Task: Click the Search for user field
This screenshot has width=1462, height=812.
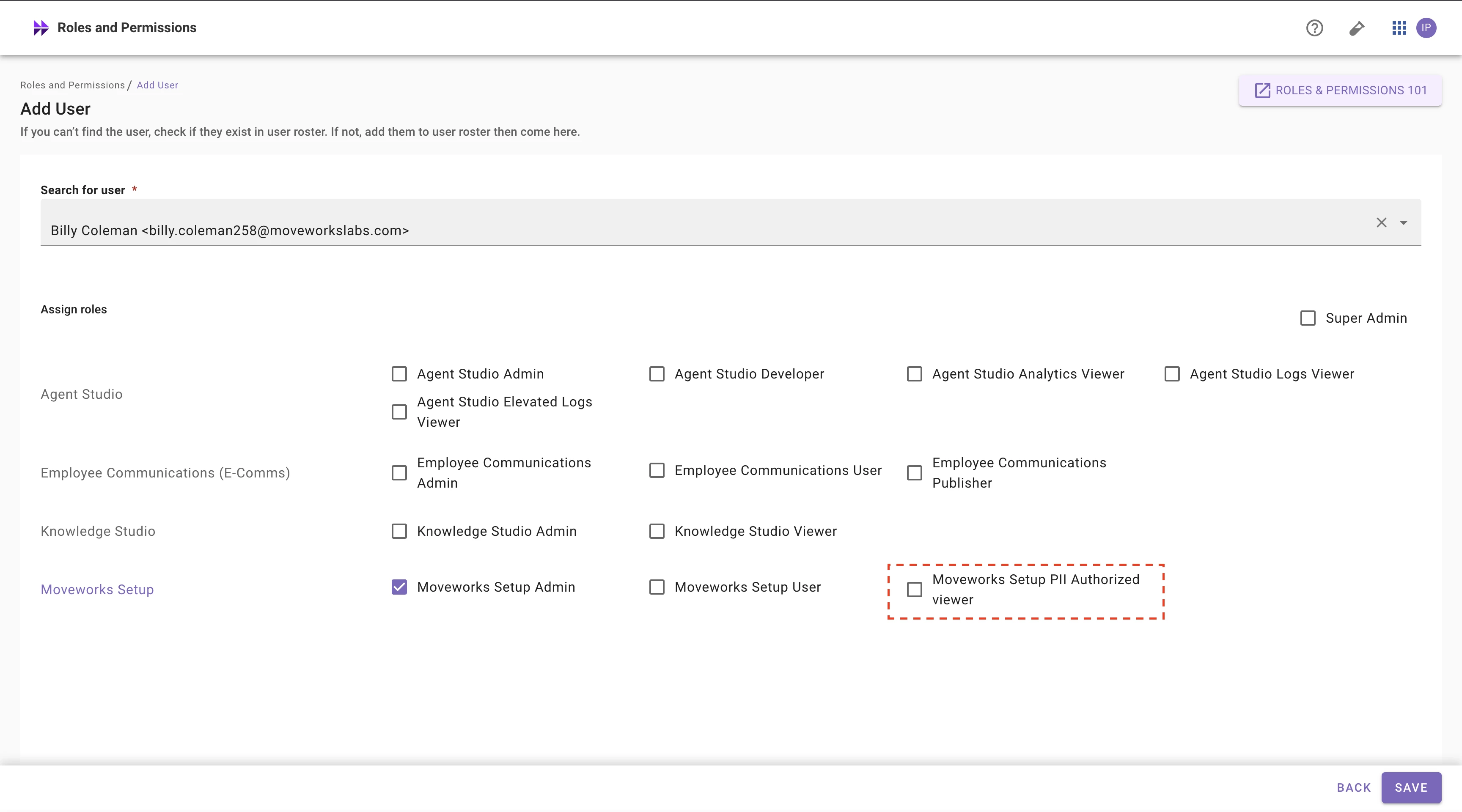Action: [681, 230]
